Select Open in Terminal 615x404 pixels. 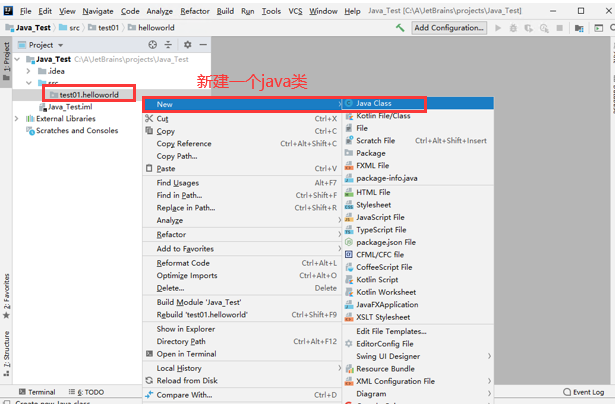click(242, 354)
